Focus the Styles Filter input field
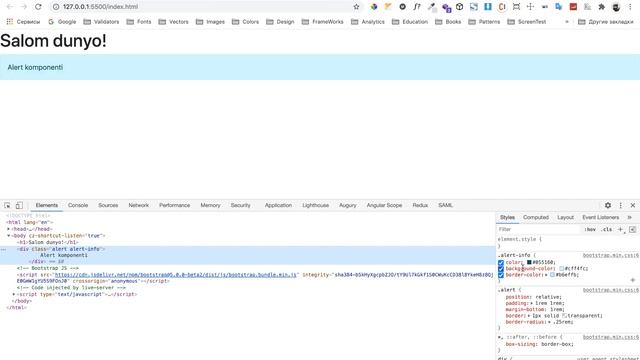640x360 pixels. (539, 229)
